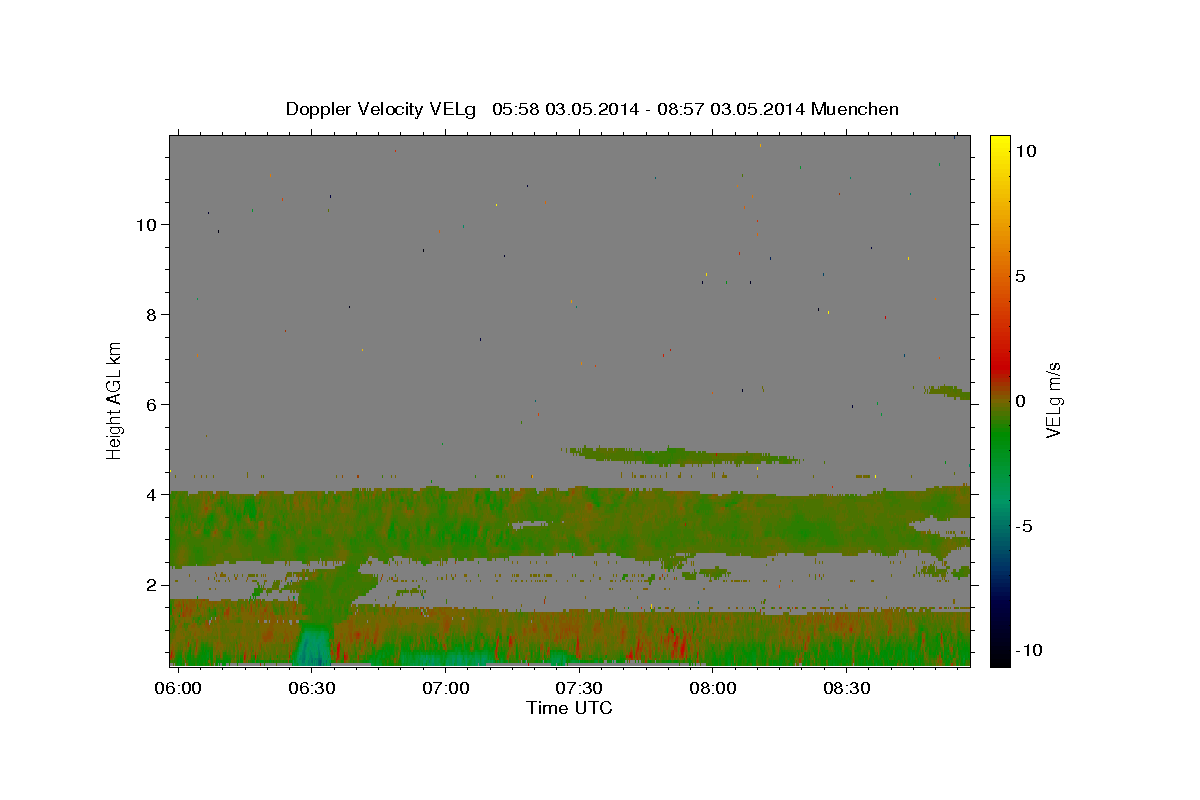The height and width of the screenshot is (800, 1200).
Task: Click the thin cloud layer near 5 km
Action: (683, 456)
